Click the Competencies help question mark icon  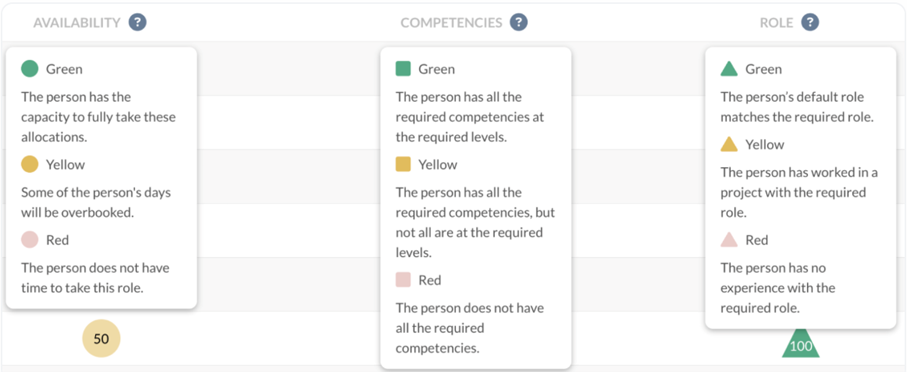pyautogui.click(x=519, y=23)
